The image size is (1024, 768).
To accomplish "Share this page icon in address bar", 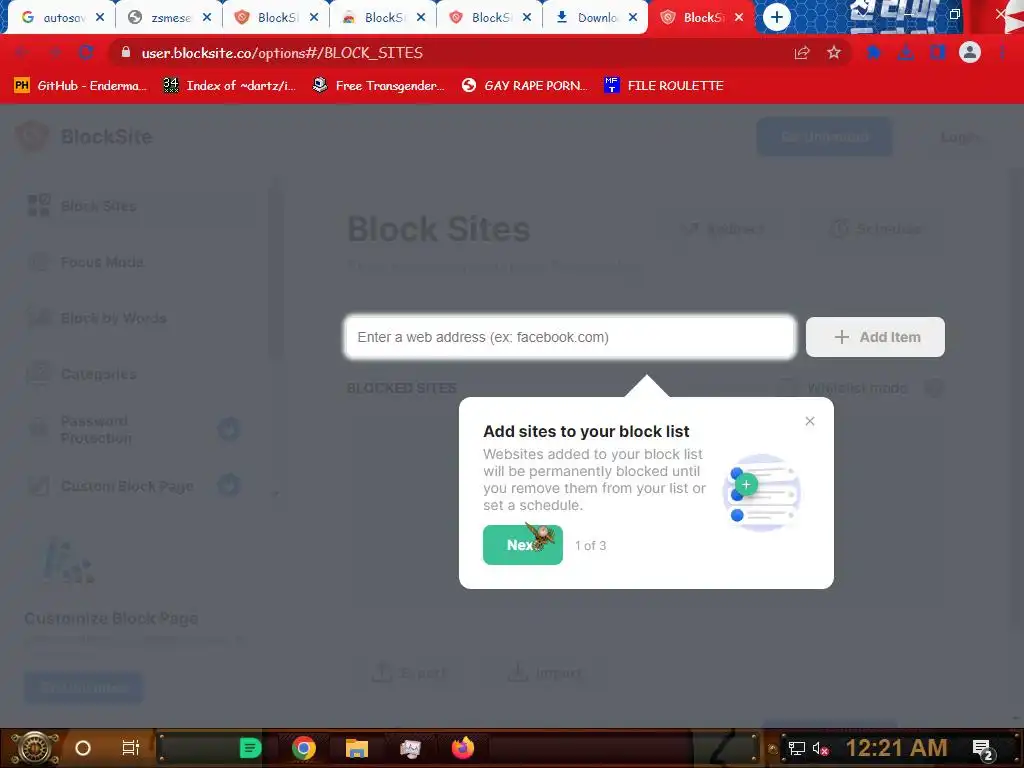I will [802, 53].
